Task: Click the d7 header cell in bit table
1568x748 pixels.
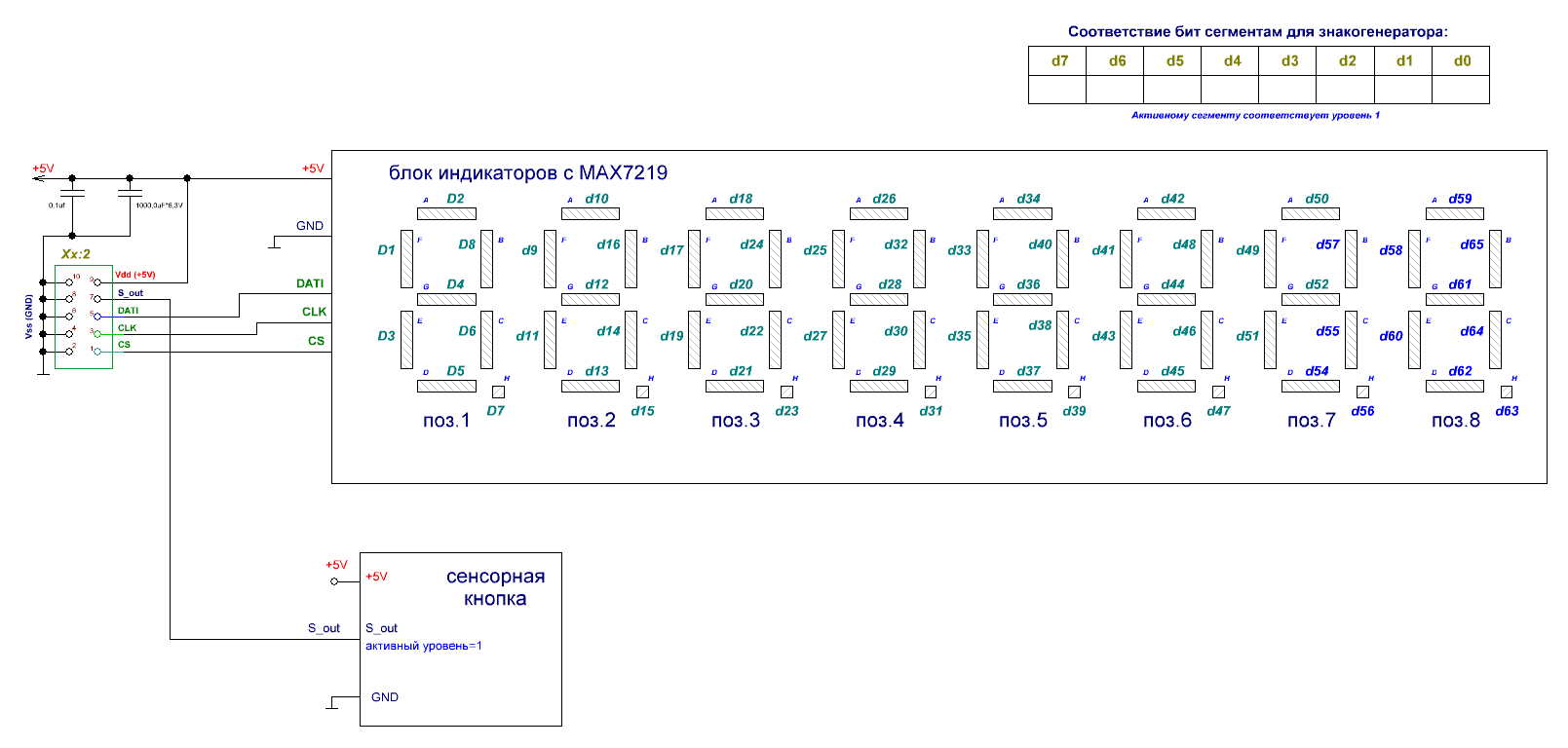Action: click(x=1057, y=60)
